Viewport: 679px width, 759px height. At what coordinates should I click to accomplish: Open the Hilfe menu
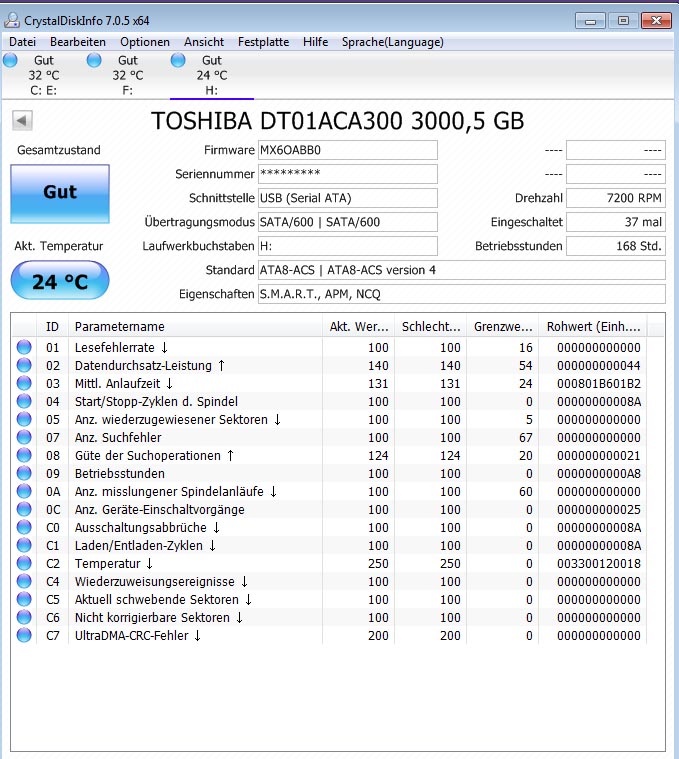316,42
